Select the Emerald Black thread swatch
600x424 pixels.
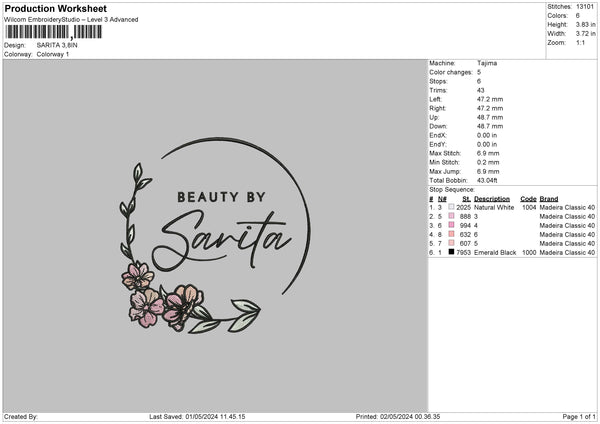click(451, 252)
